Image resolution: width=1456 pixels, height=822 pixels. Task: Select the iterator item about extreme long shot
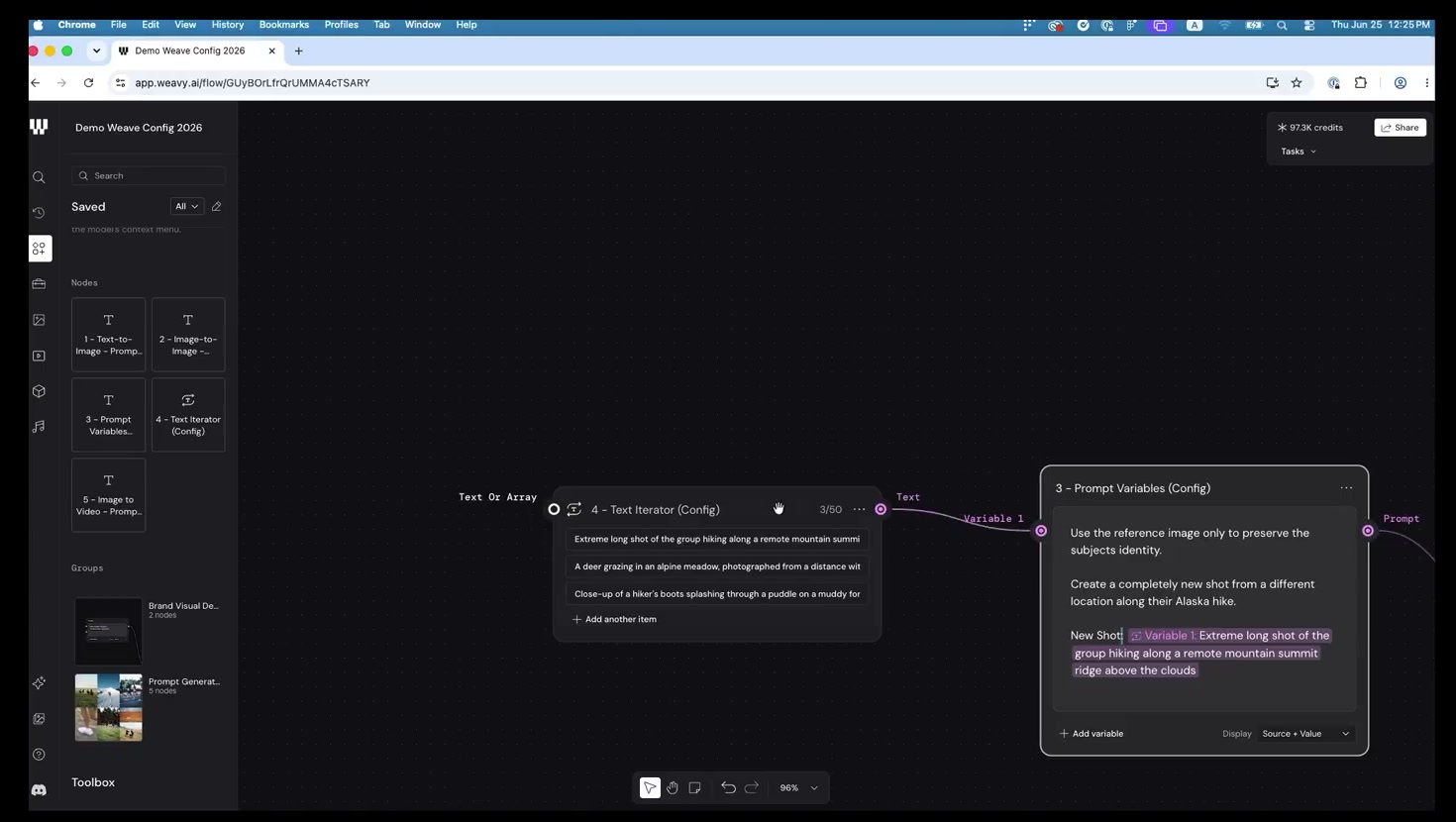pyautogui.click(x=717, y=539)
